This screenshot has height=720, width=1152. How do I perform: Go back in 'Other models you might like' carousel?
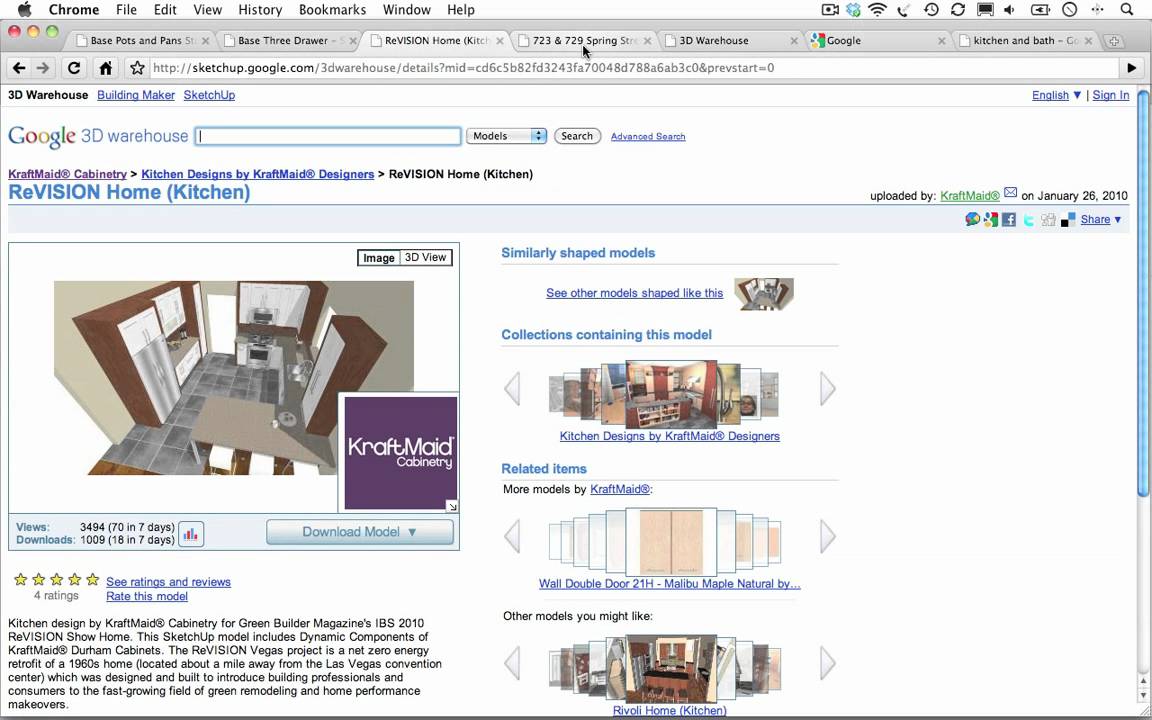[x=513, y=663]
